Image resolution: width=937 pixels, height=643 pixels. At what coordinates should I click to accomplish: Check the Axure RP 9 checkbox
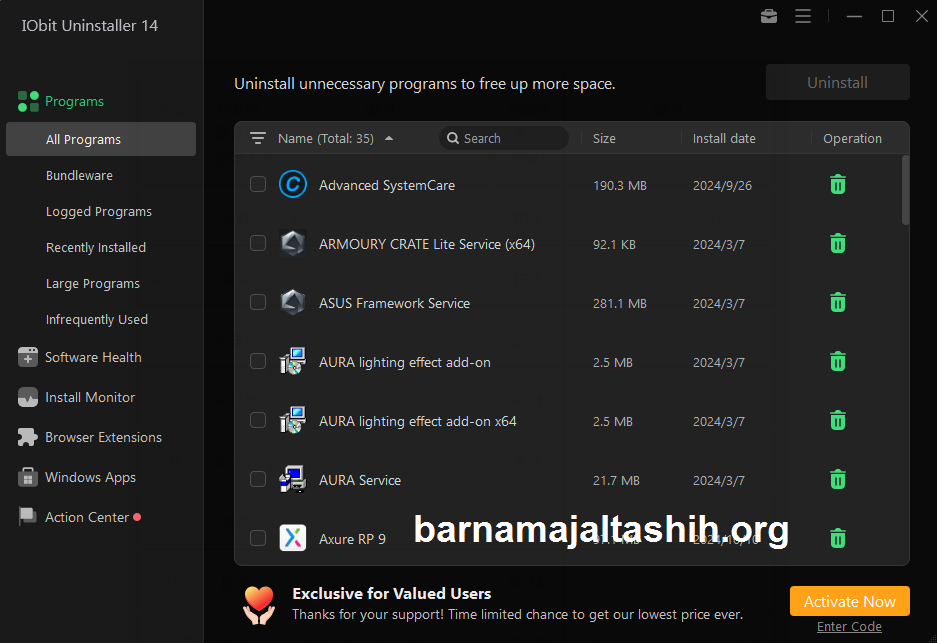pos(258,538)
